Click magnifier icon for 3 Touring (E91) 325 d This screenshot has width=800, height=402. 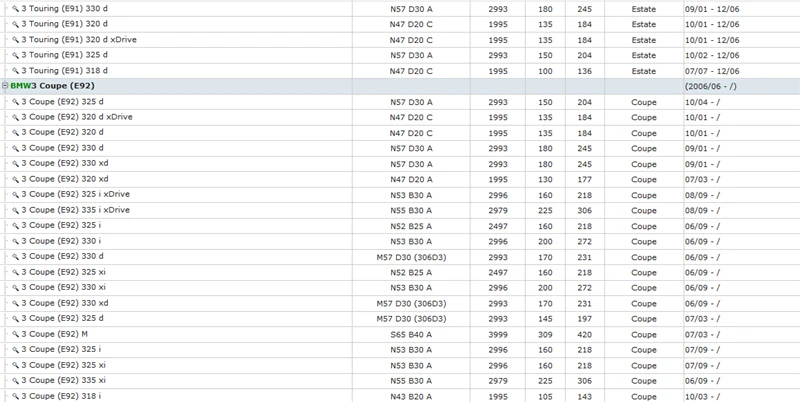coord(15,55)
